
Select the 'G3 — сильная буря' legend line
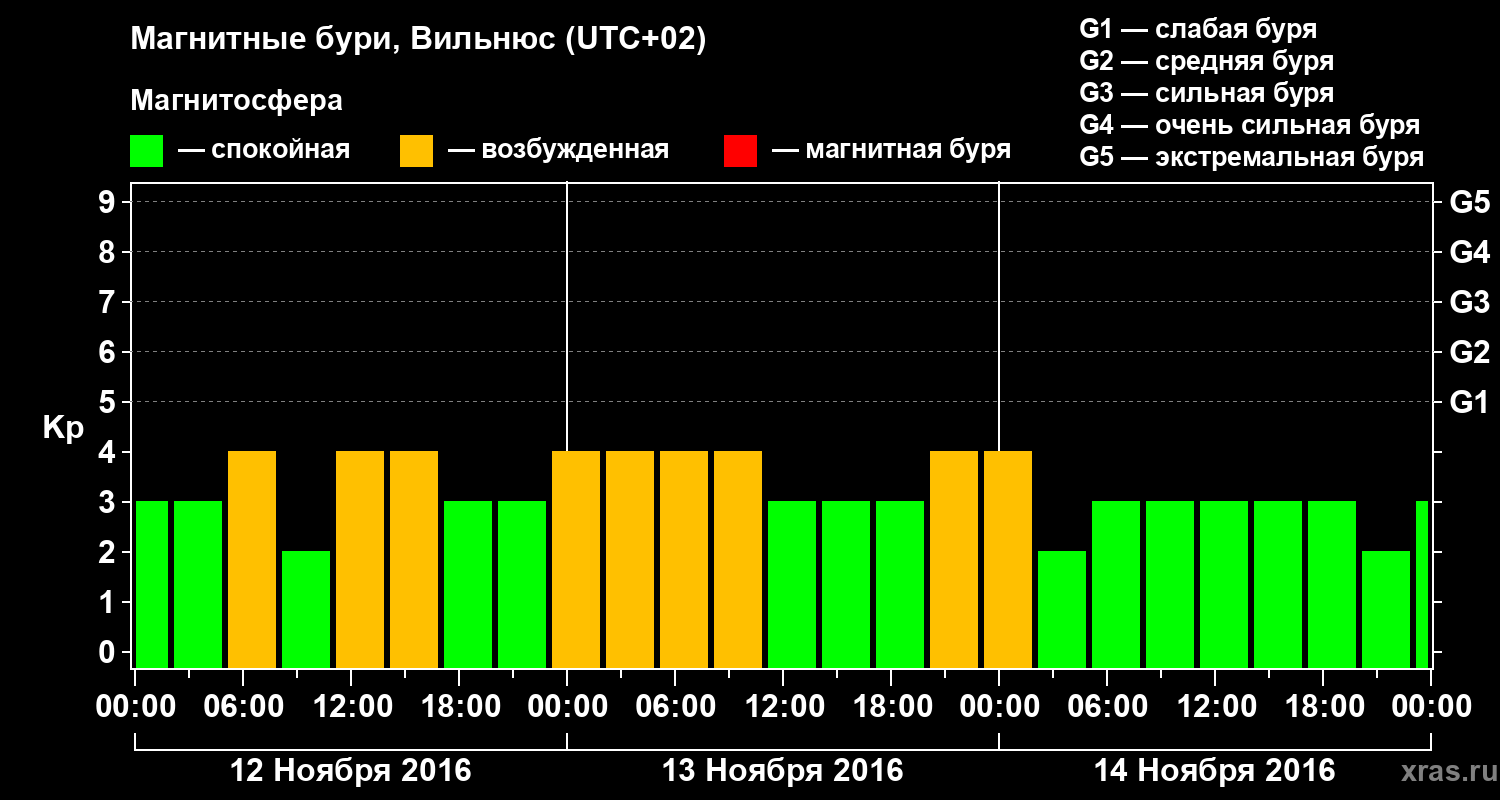pyautogui.click(x=1207, y=93)
